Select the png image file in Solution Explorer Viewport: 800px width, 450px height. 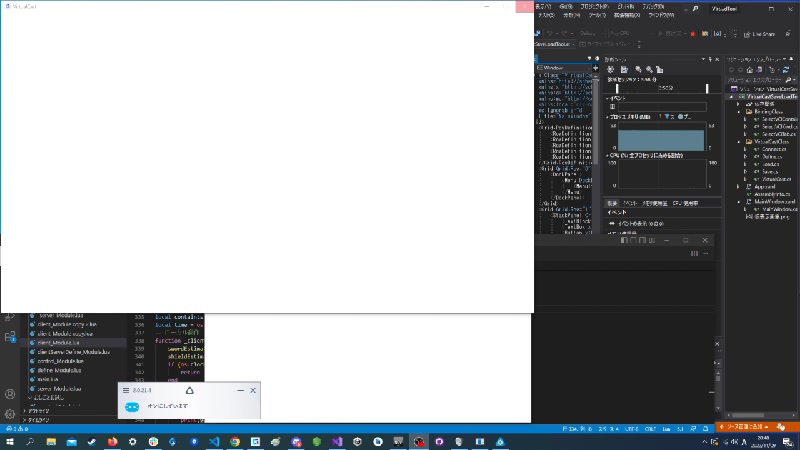coord(771,217)
